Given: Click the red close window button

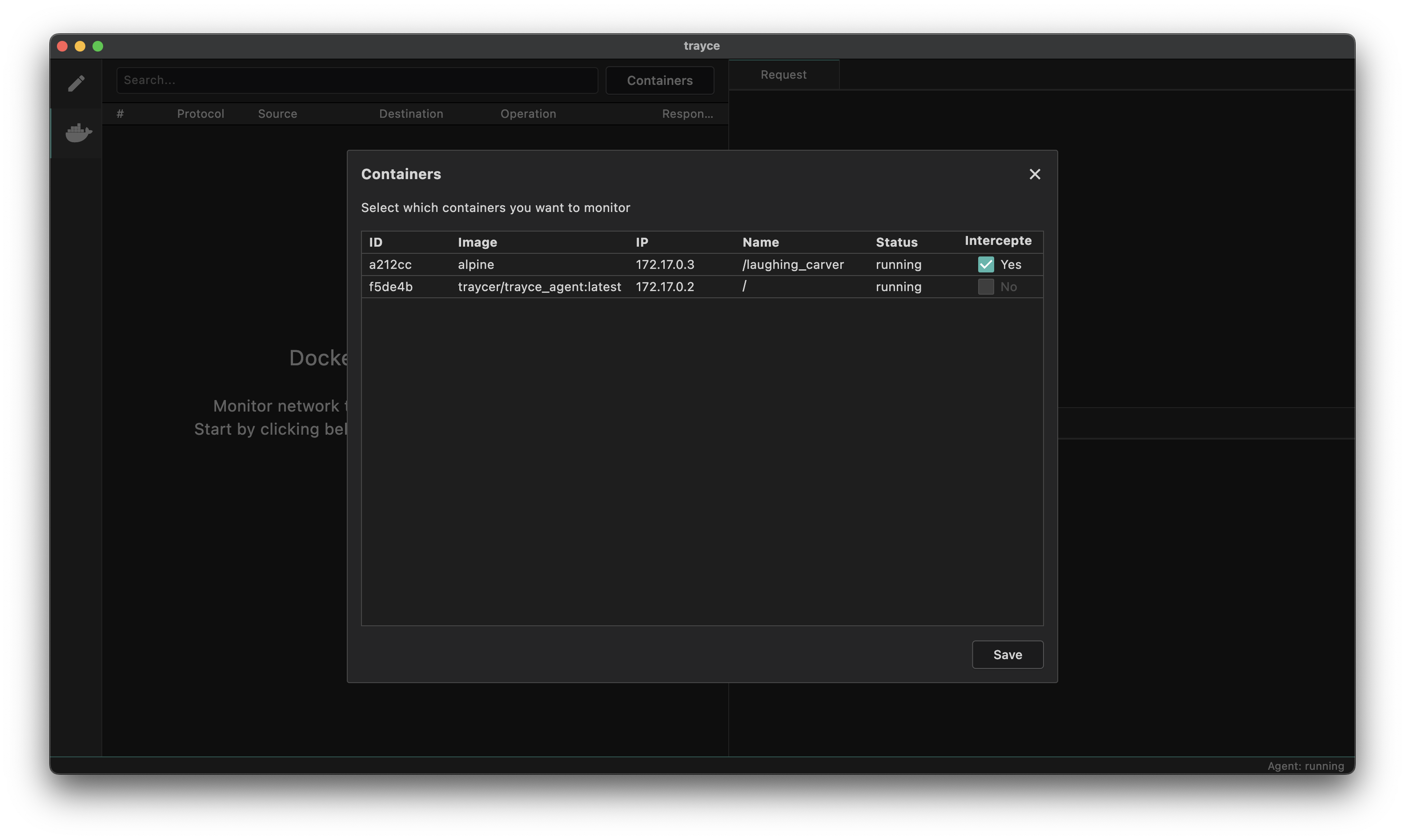Looking at the screenshot, I should click(62, 46).
